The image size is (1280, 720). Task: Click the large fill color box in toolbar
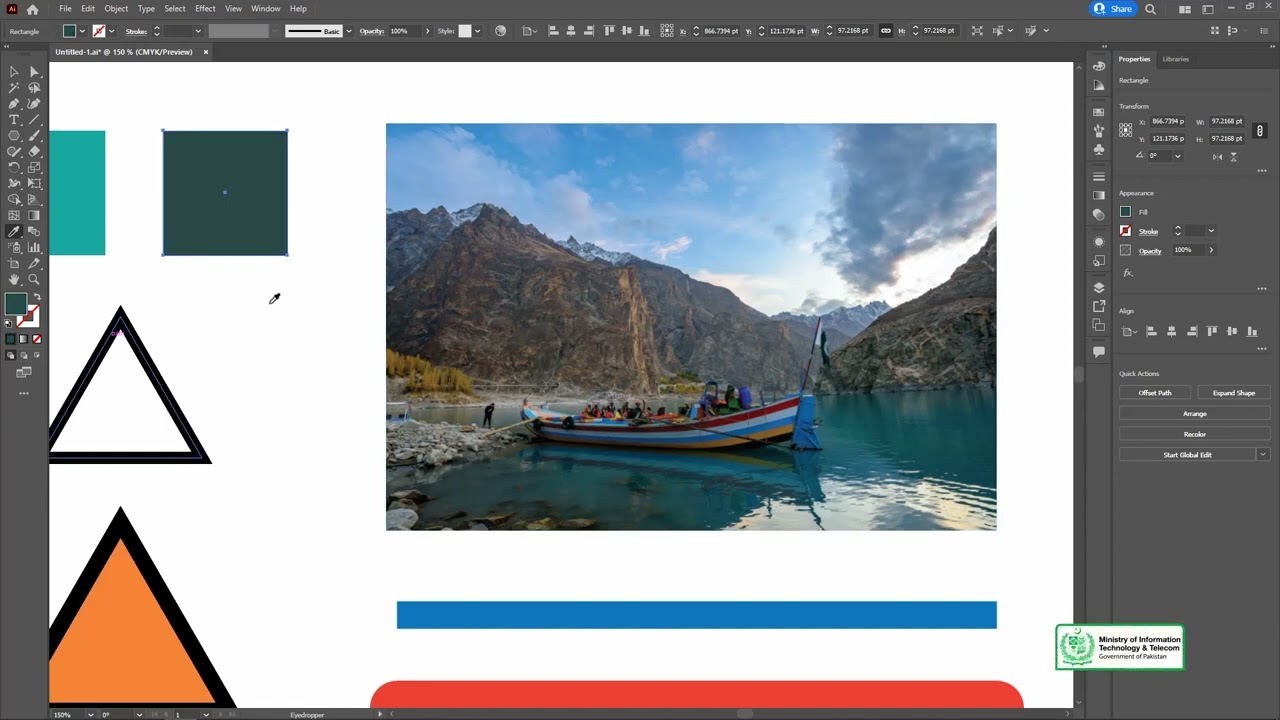point(15,304)
